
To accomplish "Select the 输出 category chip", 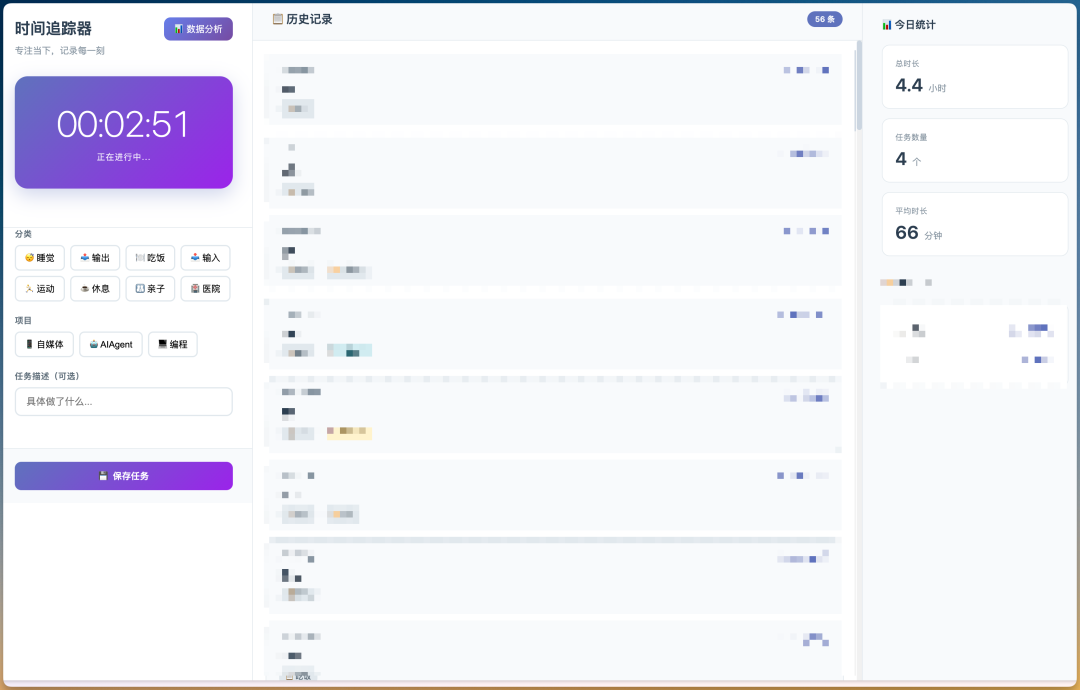I will (x=95, y=258).
